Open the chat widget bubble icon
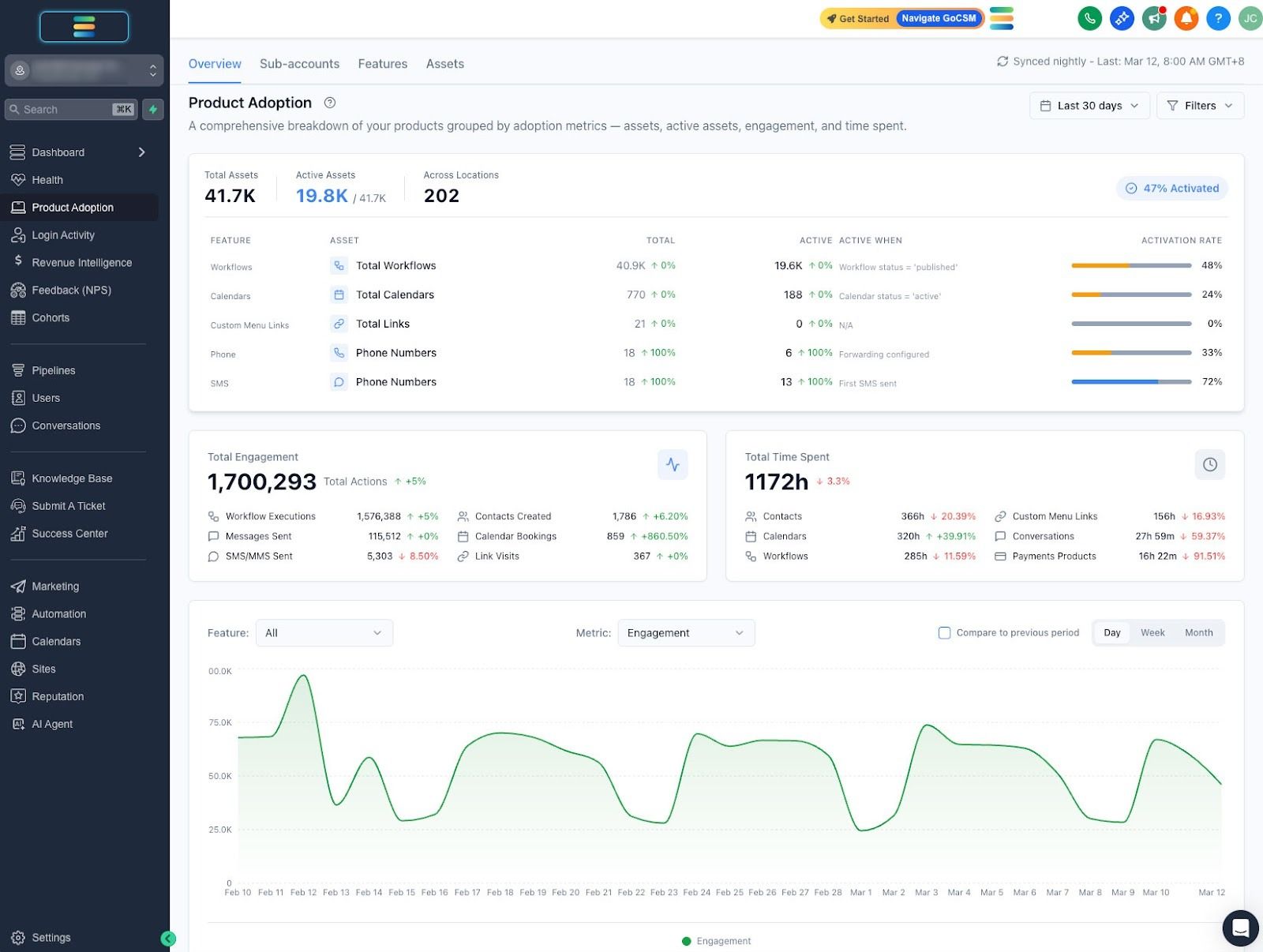The image size is (1263, 952). pyautogui.click(x=1240, y=928)
